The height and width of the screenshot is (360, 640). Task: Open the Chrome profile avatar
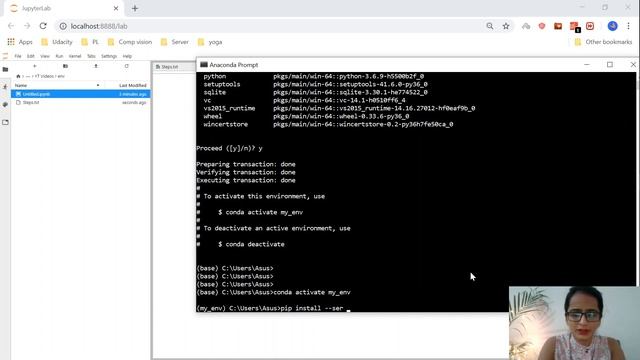(x=612, y=26)
